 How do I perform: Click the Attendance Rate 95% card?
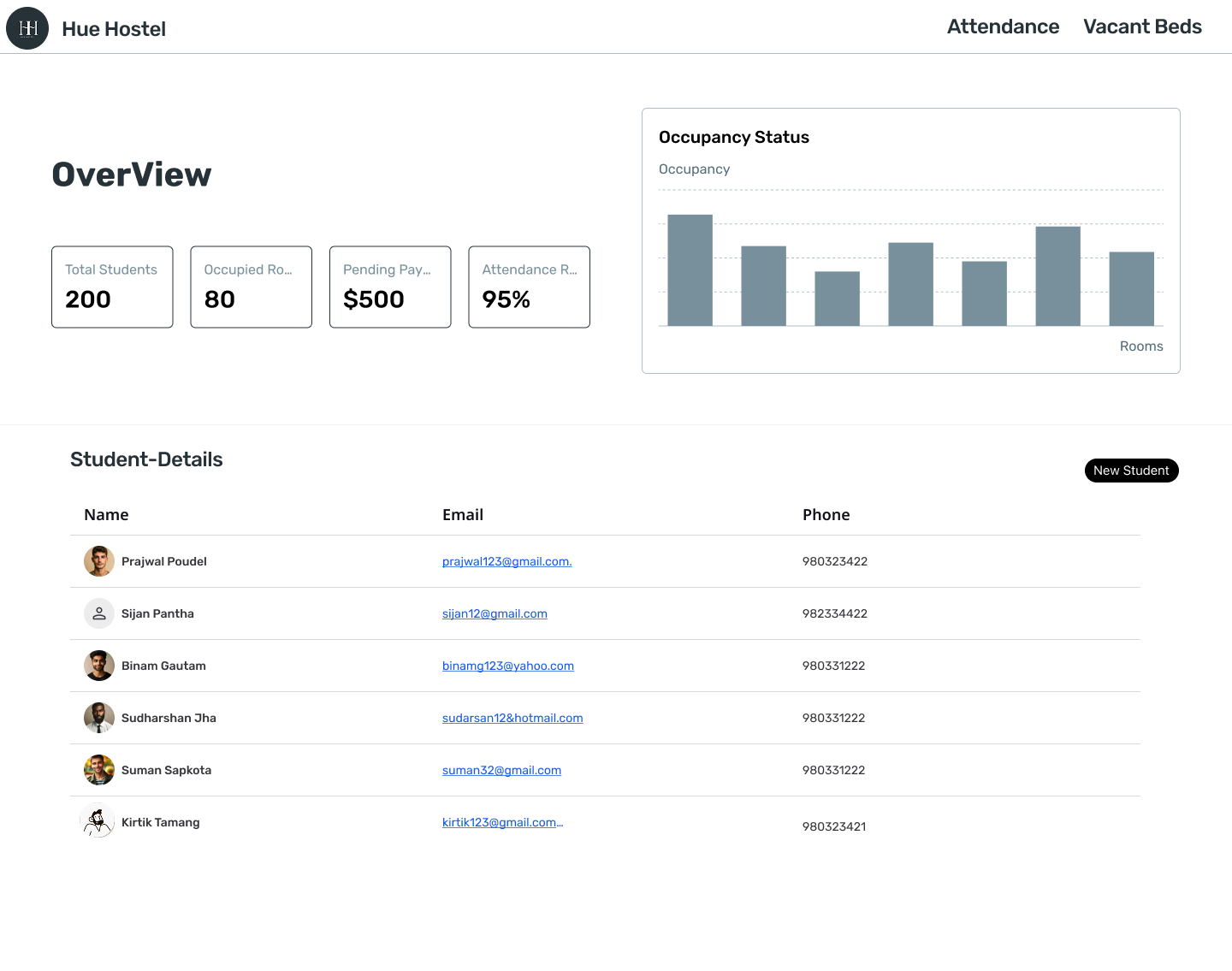tap(529, 287)
